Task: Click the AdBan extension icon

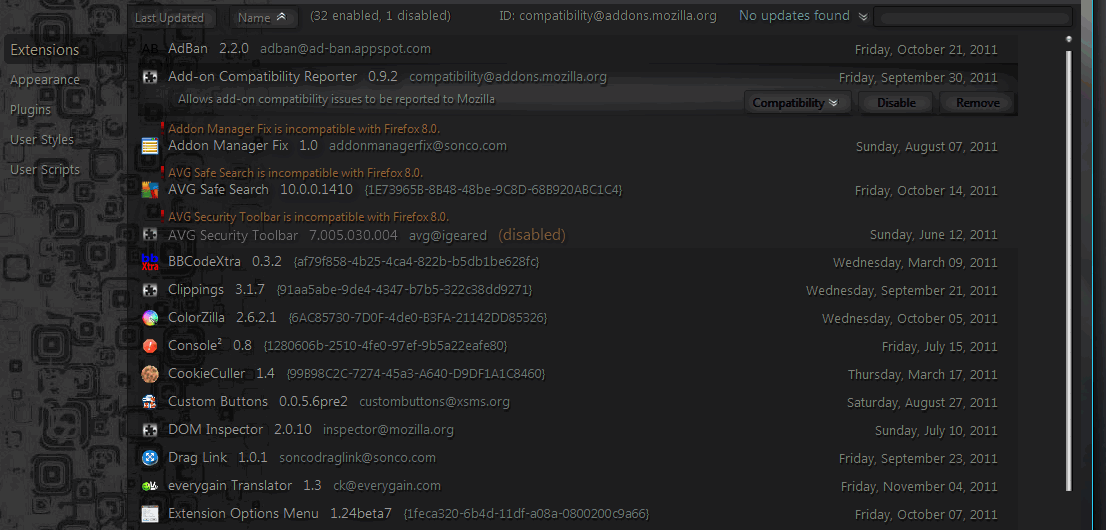Action: [150, 49]
